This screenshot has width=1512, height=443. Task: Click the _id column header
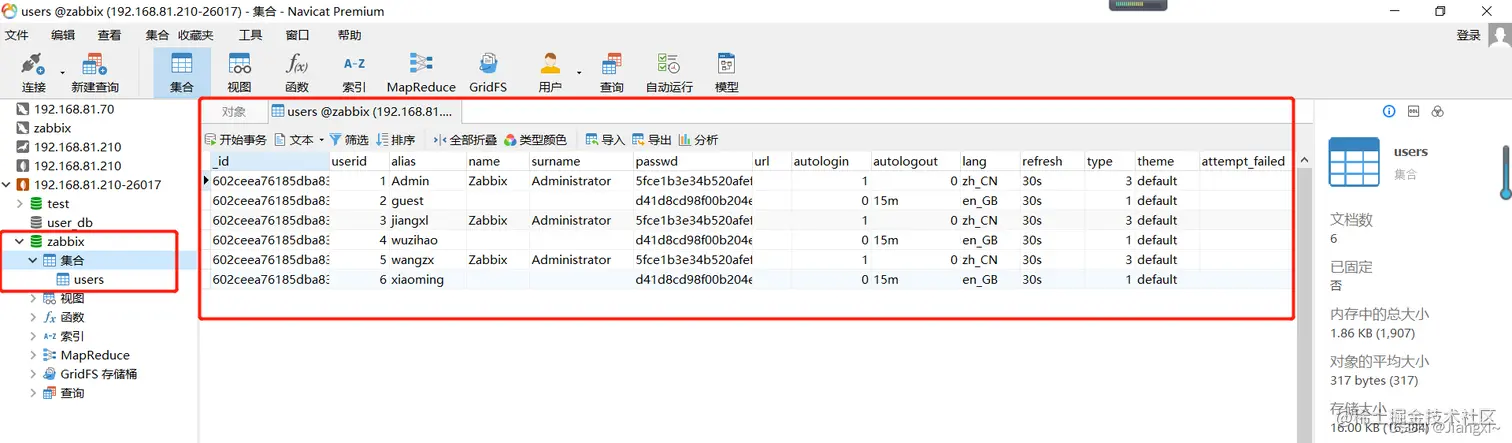click(x=269, y=161)
